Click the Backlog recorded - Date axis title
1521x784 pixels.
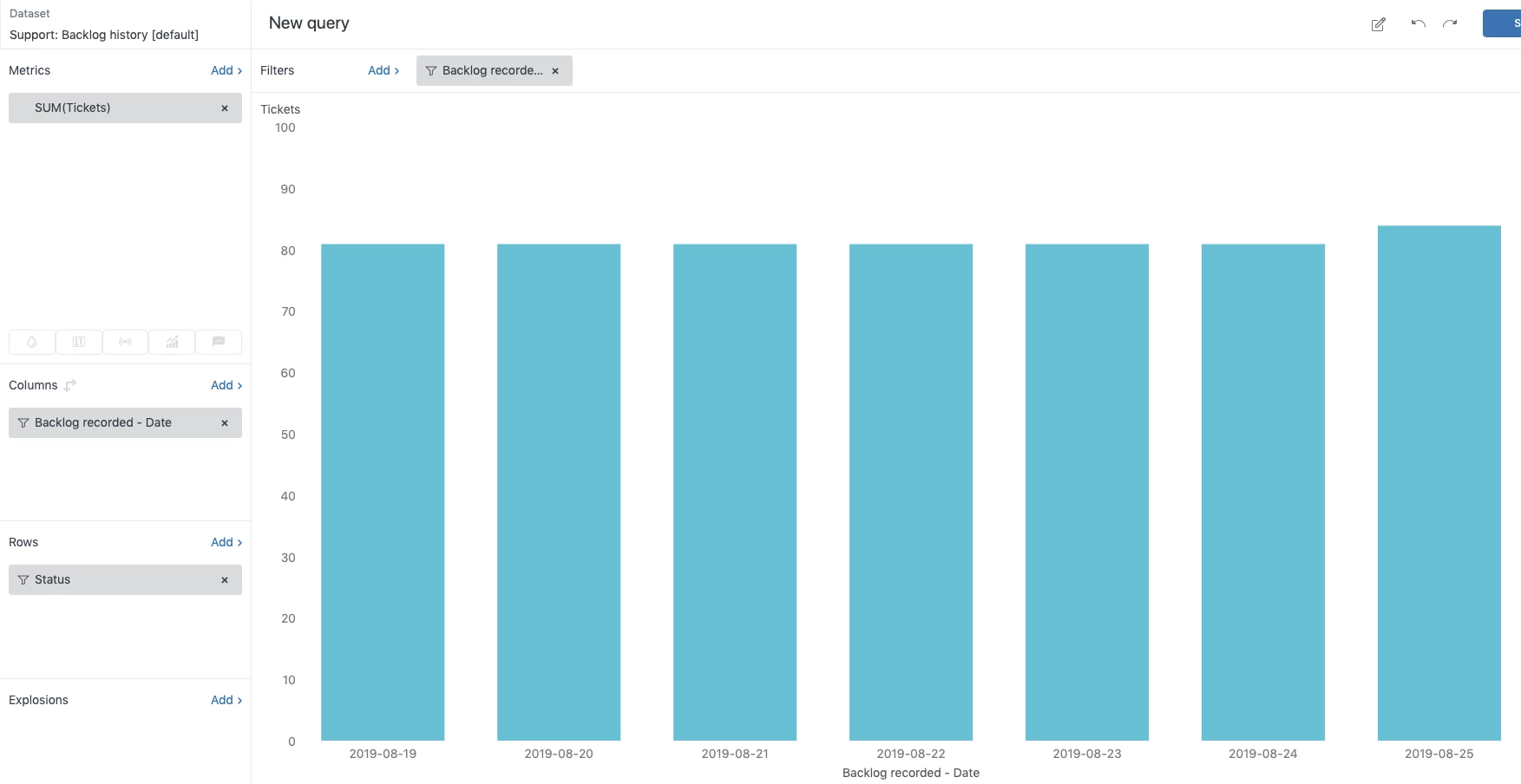(x=911, y=773)
